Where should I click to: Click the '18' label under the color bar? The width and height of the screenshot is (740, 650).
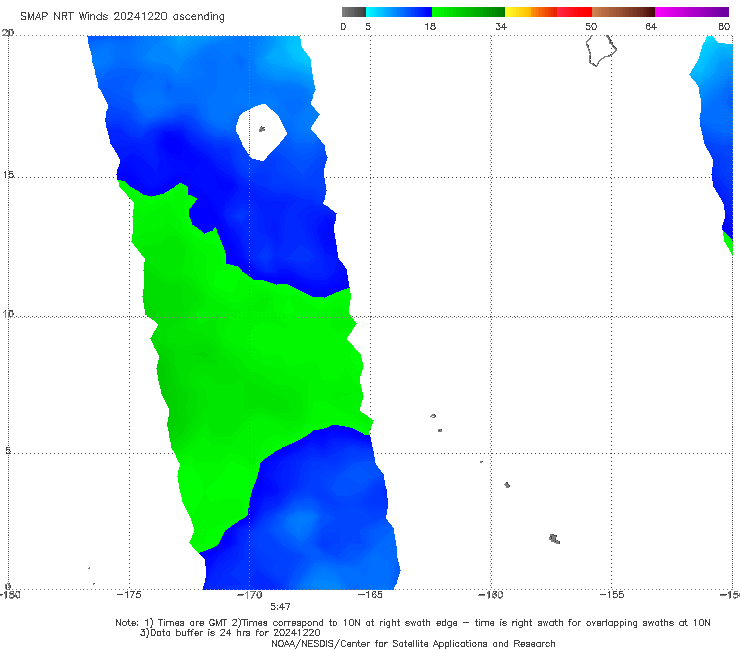pyautogui.click(x=429, y=27)
